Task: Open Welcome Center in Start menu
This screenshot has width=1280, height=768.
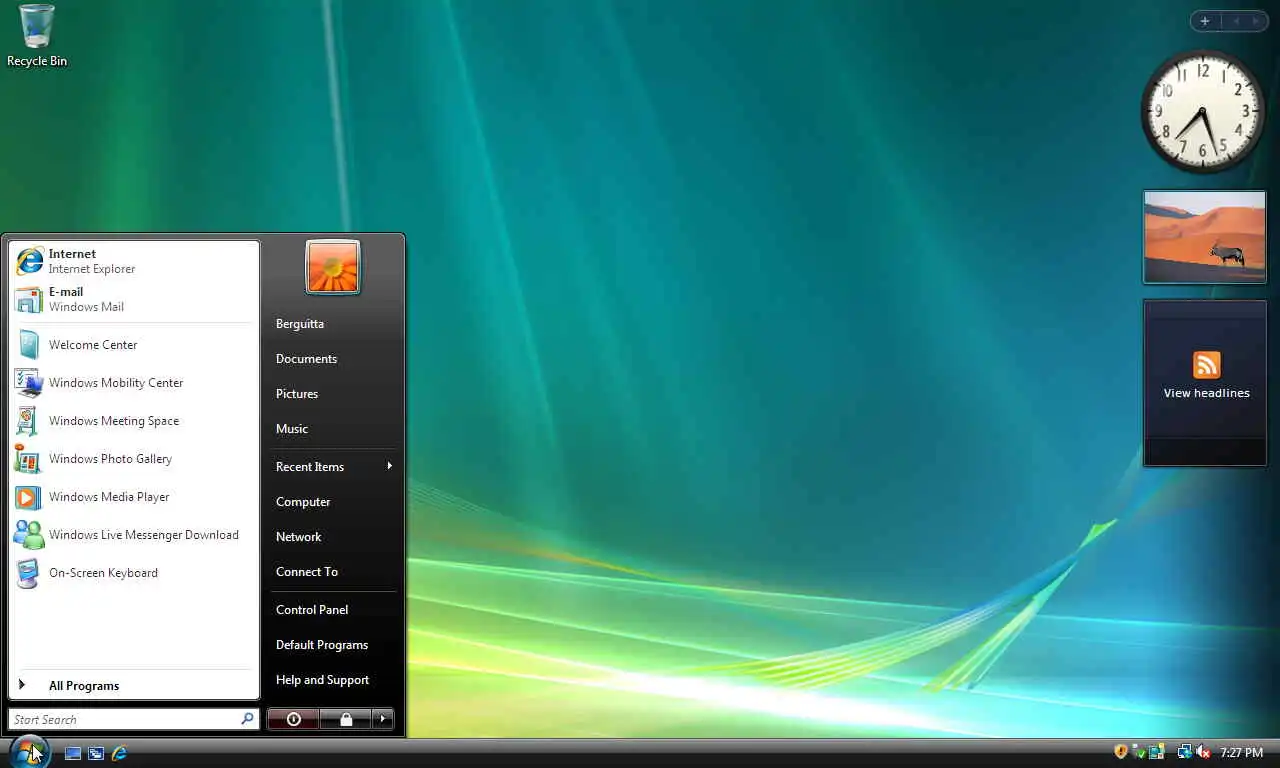Action: click(134, 345)
